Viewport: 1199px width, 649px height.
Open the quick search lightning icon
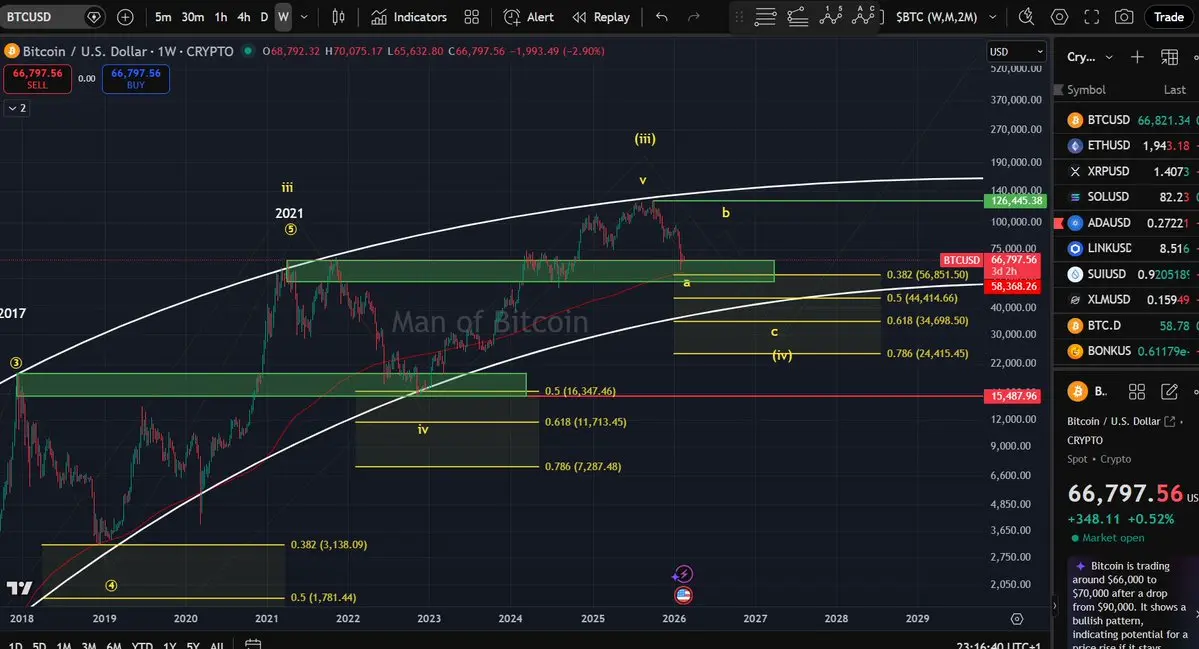tap(1026, 17)
